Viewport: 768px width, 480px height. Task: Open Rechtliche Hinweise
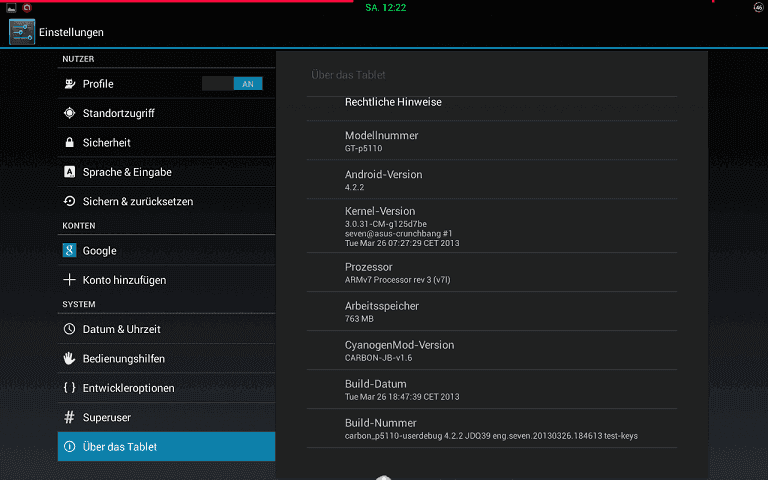pos(492,108)
